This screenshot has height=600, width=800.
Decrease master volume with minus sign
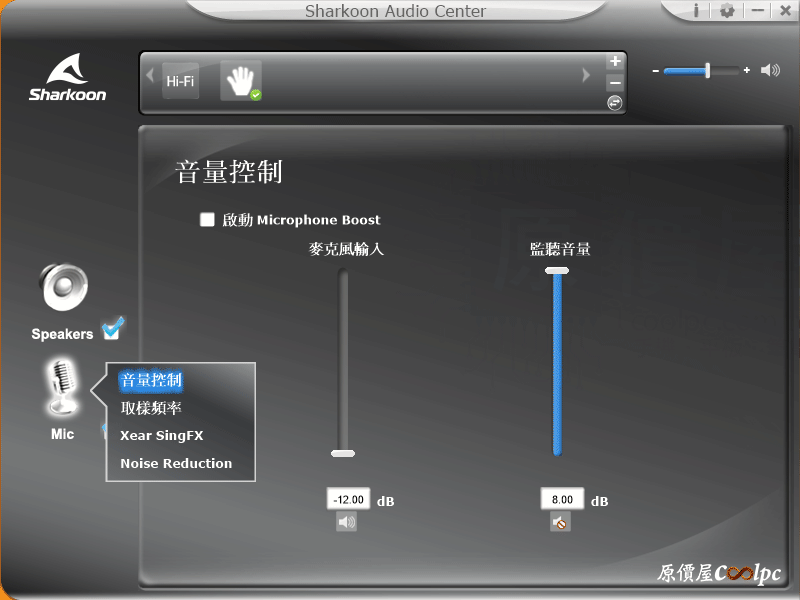[x=656, y=71]
